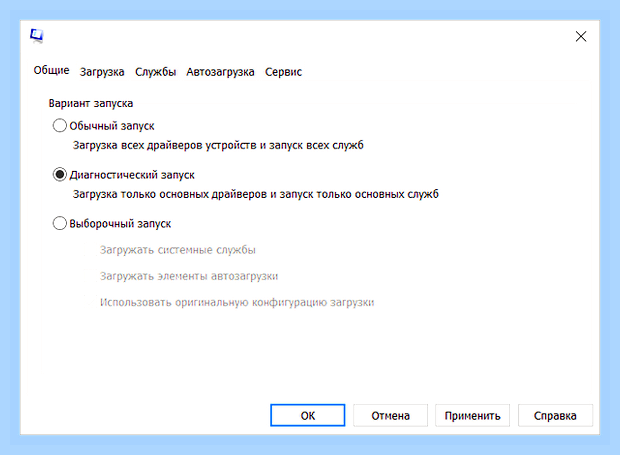Toggle Загружать элементы автозагрузки checkbox
This screenshot has height=455, width=620.
pos(91,276)
